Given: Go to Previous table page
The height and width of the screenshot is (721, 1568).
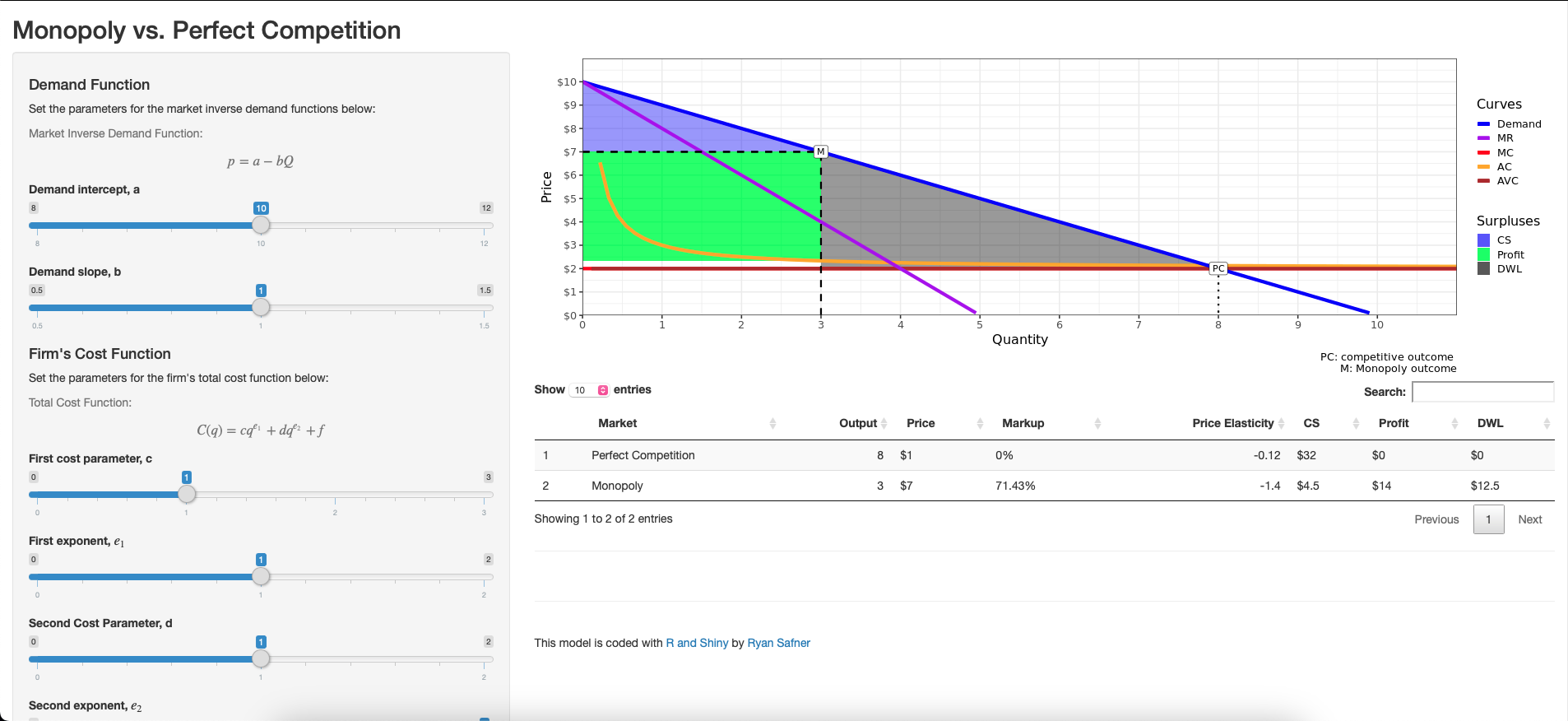Looking at the screenshot, I should tap(1436, 519).
